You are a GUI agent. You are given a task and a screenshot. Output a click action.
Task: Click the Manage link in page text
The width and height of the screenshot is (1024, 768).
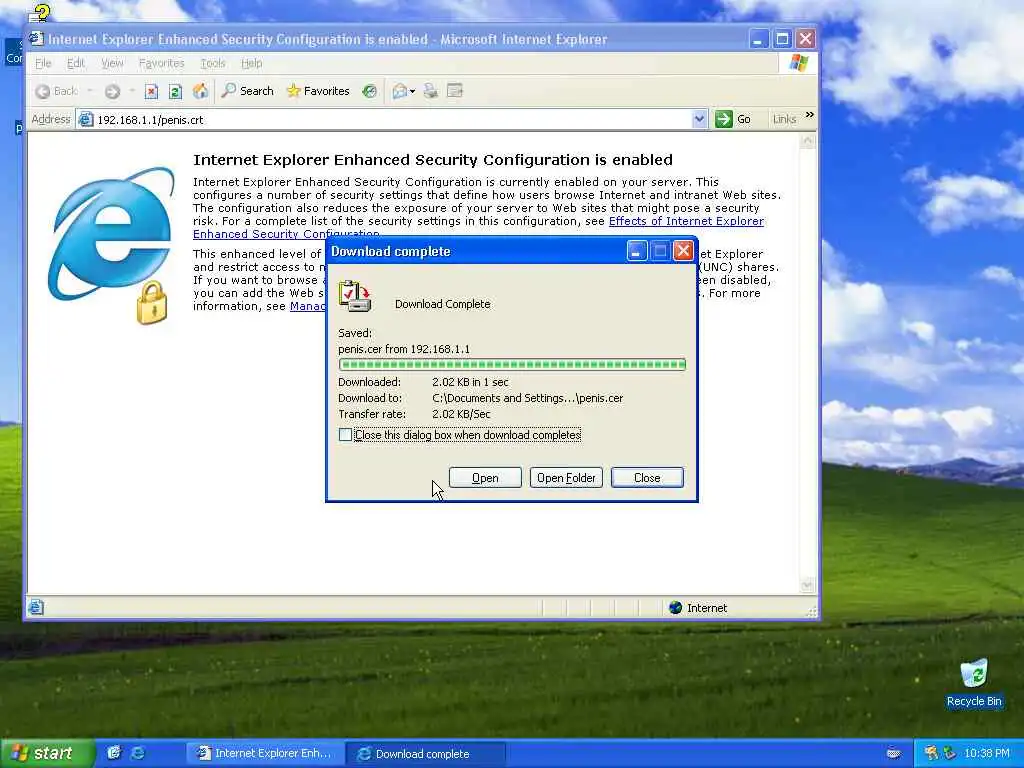pos(307,306)
